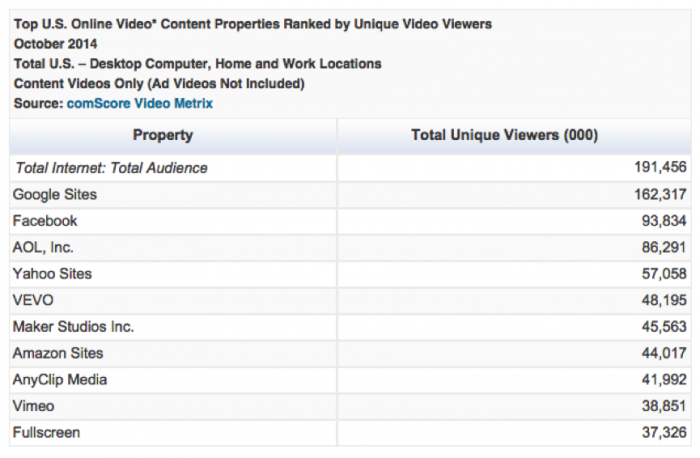The width and height of the screenshot is (700, 458).
Task: Click the value 86,291
Action: tap(664, 247)
